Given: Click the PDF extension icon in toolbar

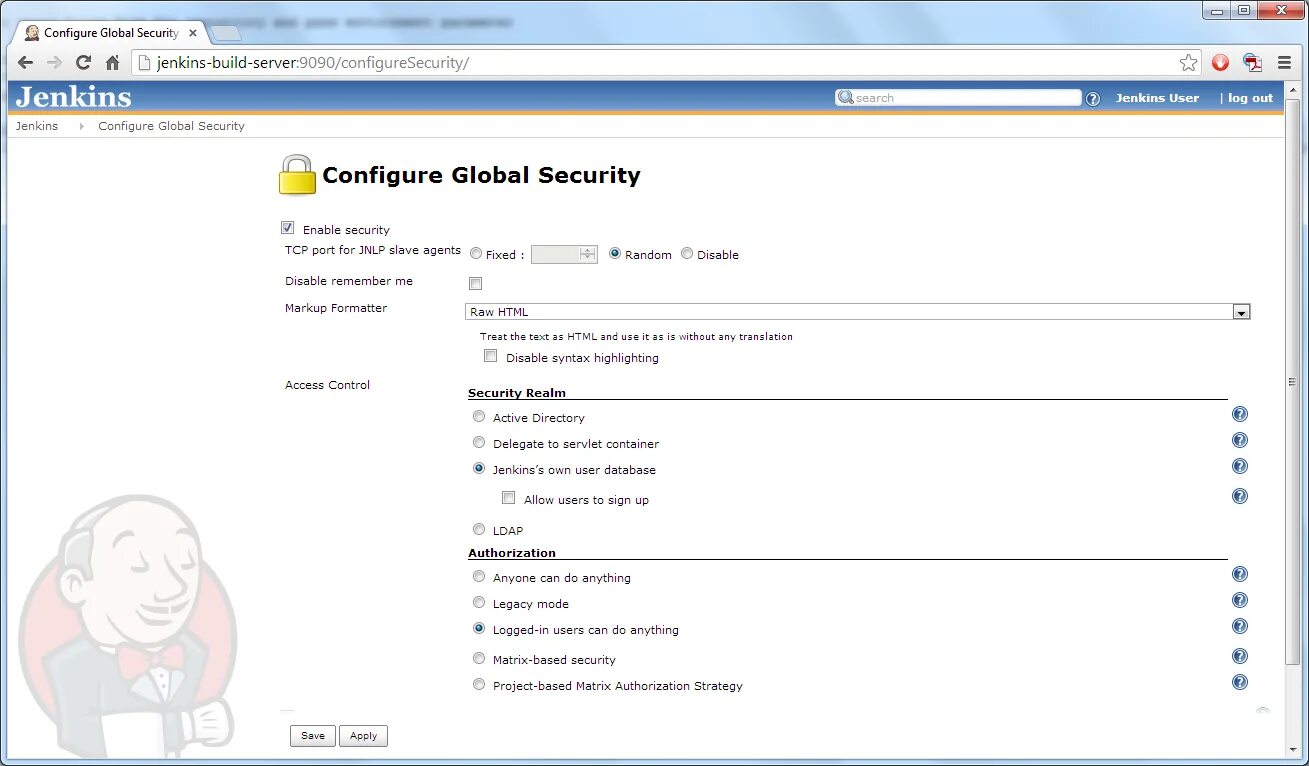Looking at the screenshot, I should tap(1252, 63).
